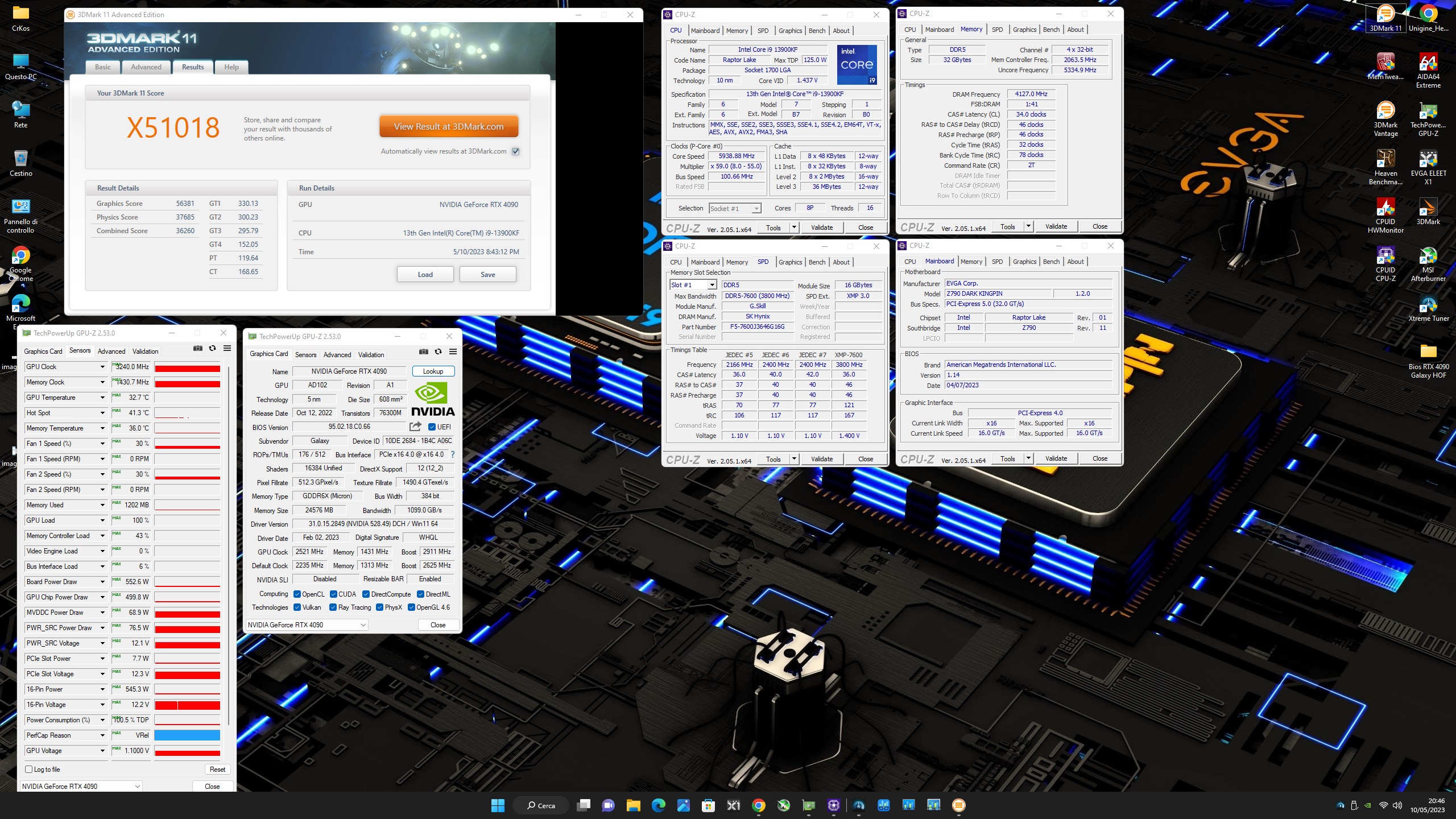Click GPU-Z Sensors vertical scrollbar
The height and width of the screenshot is (819, 1456).
(x=229, y=546)
